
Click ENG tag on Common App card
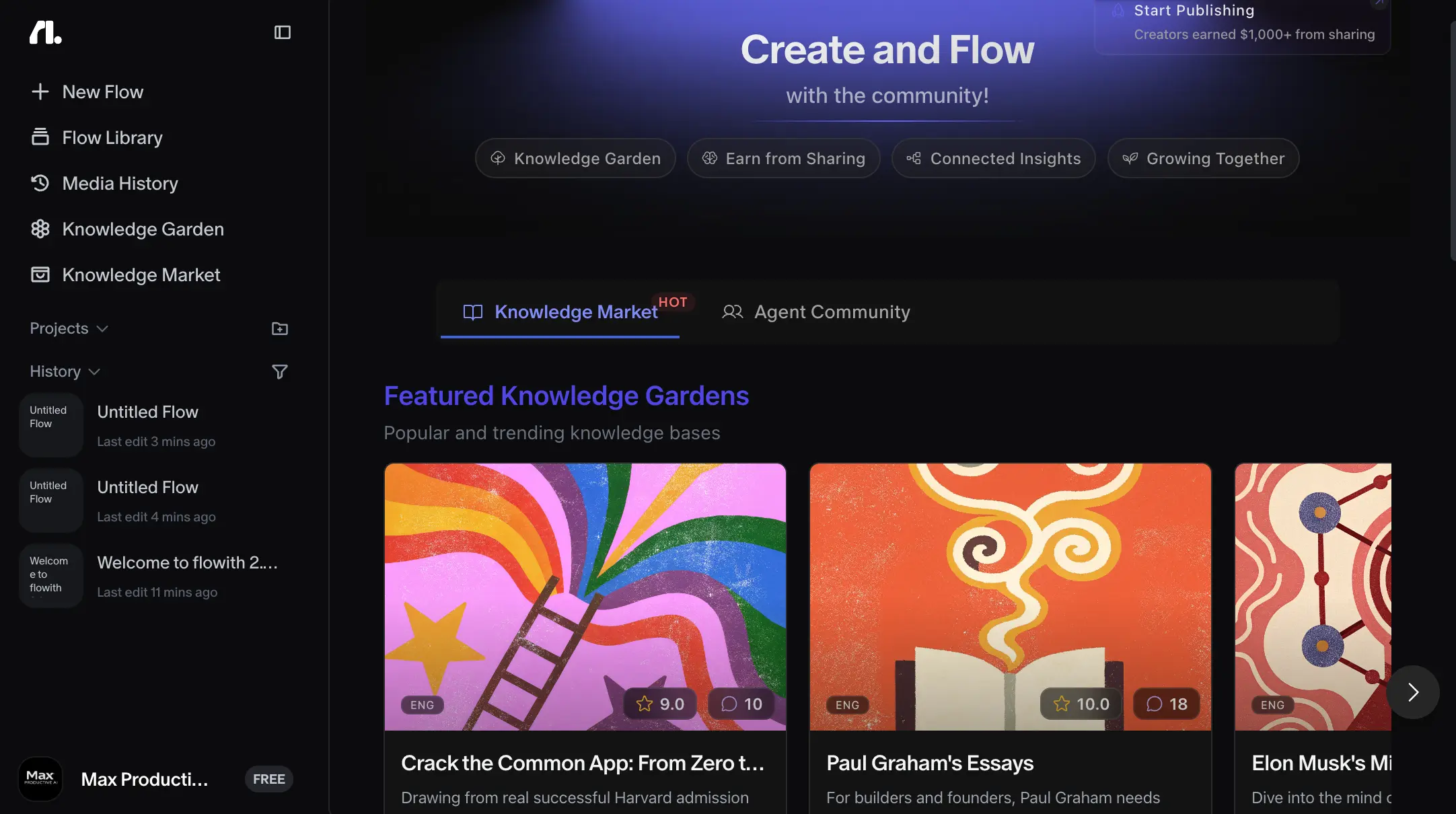pos(423,705)
